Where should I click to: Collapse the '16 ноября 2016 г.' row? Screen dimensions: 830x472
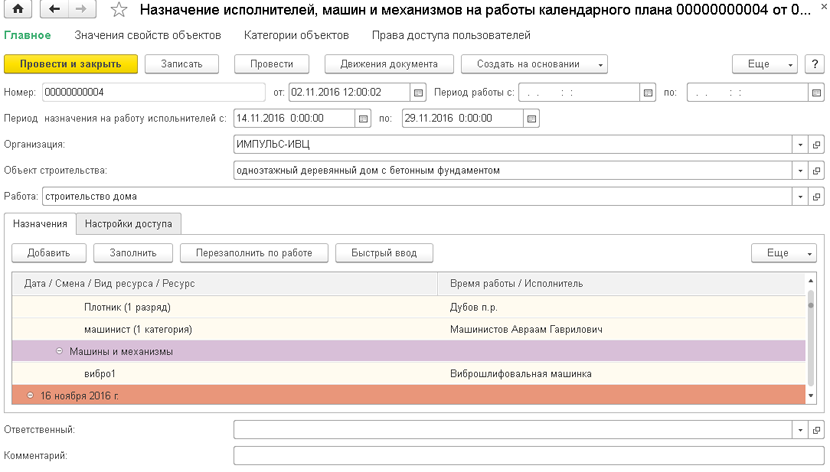point(31,396)
